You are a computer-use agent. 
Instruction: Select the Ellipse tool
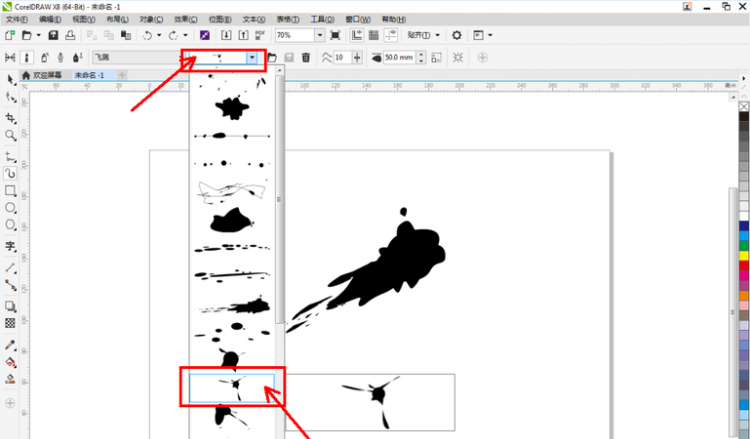pyautogui.click(x=10, y=208)
